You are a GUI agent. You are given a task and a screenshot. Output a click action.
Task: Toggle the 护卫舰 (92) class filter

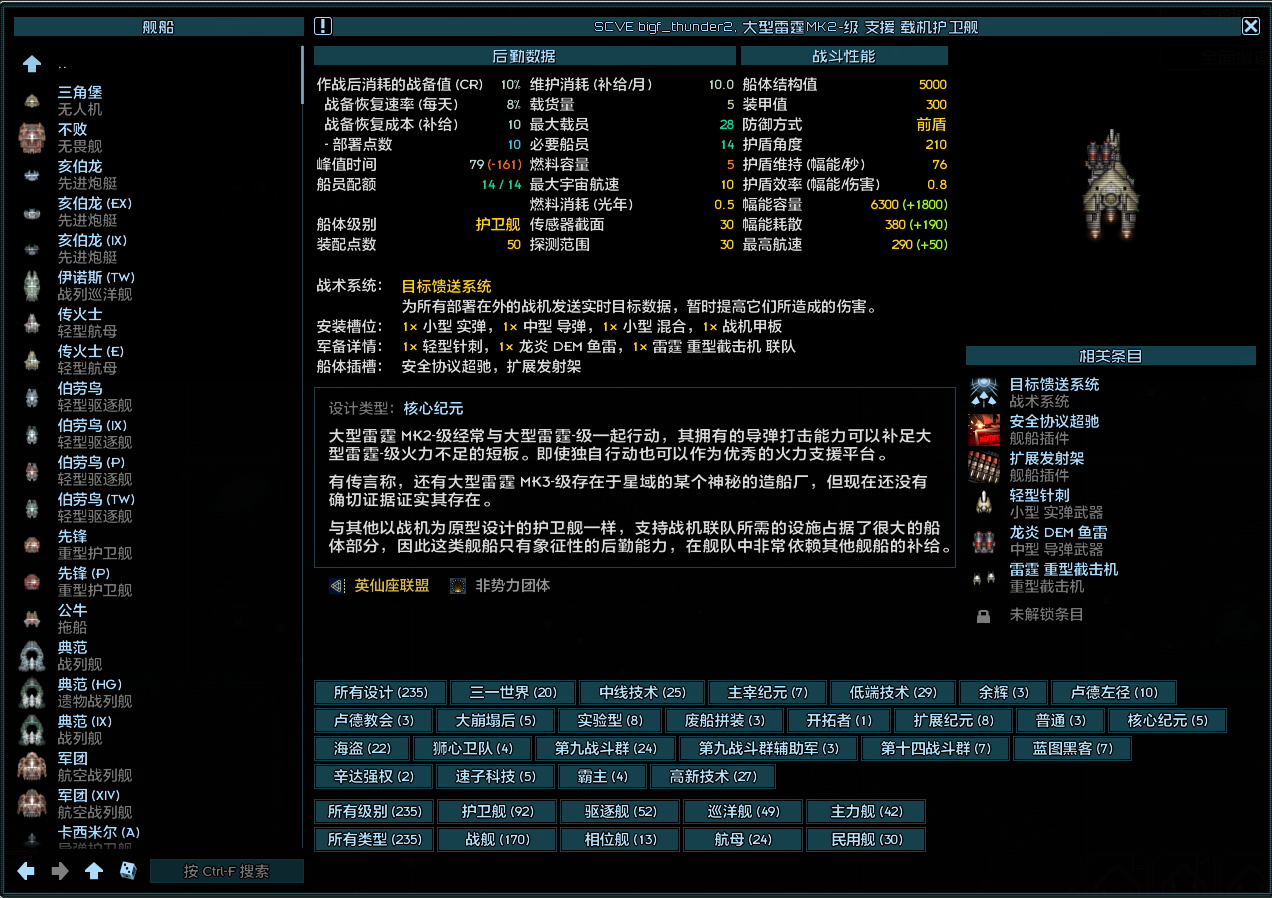498,811
